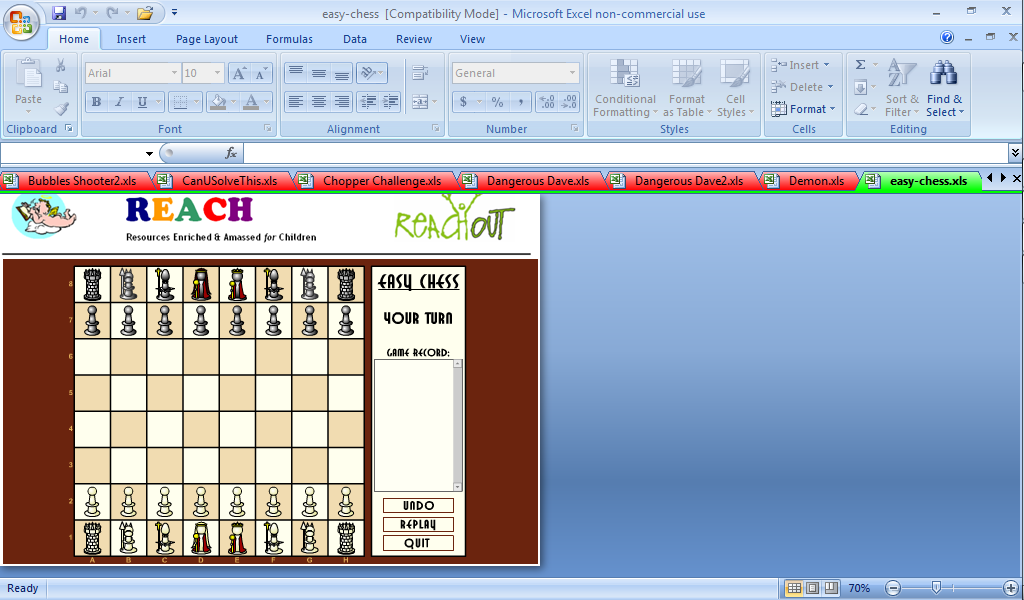Toggle Center text alignment

(319, 102)
